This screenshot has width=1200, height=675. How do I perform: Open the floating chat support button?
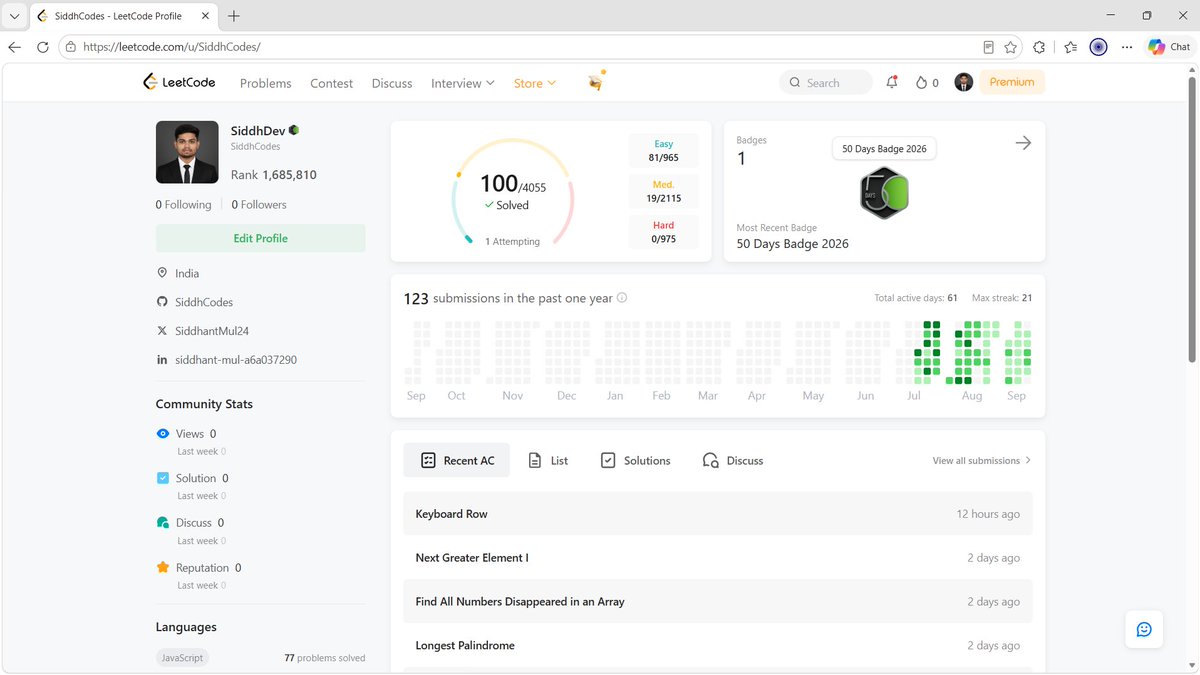pyautogui.click(x=1144, y=629)
